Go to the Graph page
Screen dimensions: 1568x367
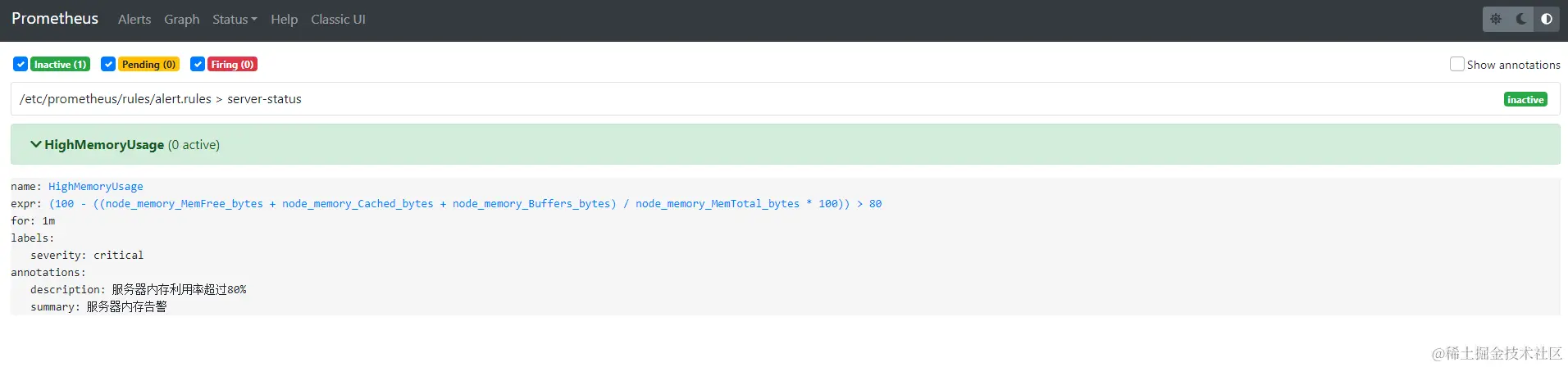(181, 19)
